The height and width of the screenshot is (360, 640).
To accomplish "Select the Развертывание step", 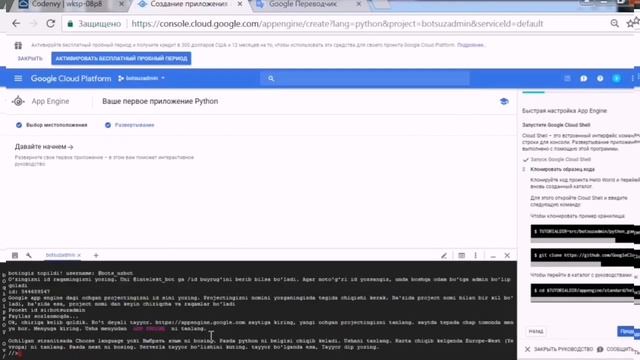I will [x=130, y=125].
